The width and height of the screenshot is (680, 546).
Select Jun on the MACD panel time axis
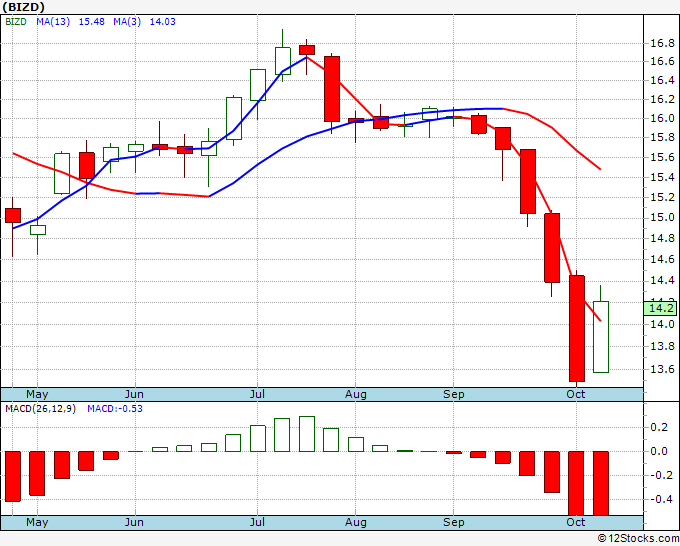pyautogui.click(x=134, y=522)
